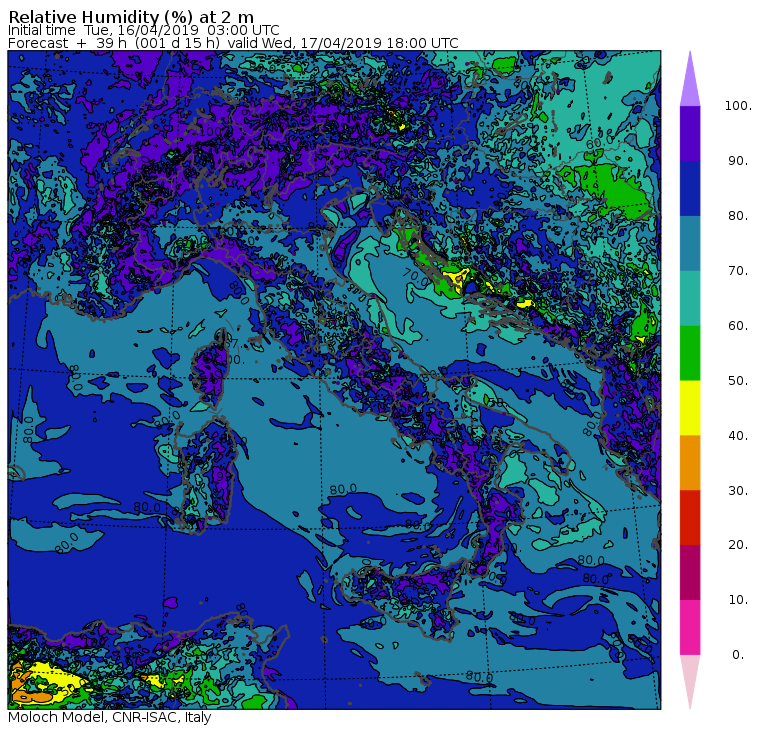Image resolution: width=760 pixels, height=731 pixels.
Task: Click the '70.0' contour label in the Adriatic
Action: (415, 278)
